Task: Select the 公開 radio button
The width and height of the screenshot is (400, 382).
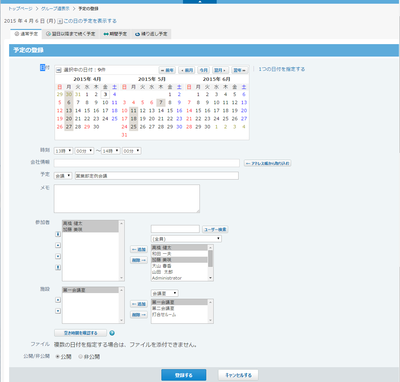Action: [x=58, y=357]
